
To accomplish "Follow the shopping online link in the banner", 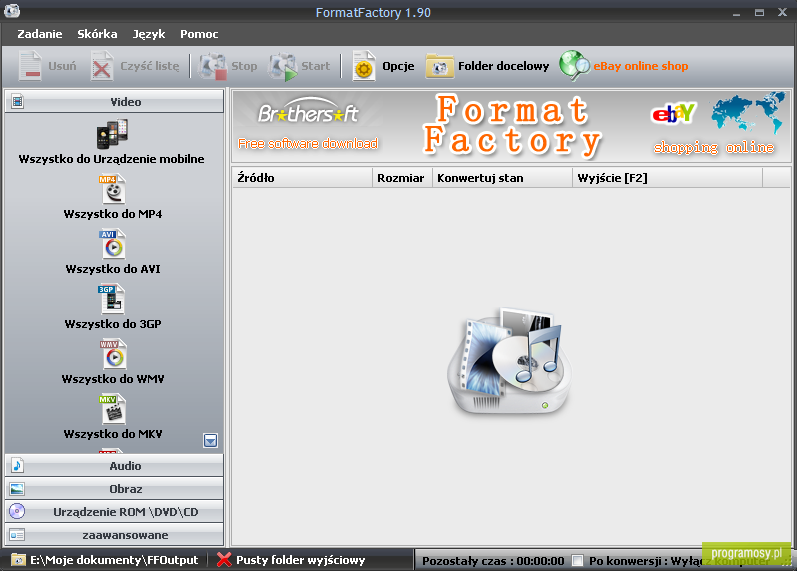I will pyautogui.click(x=714, y=147).
